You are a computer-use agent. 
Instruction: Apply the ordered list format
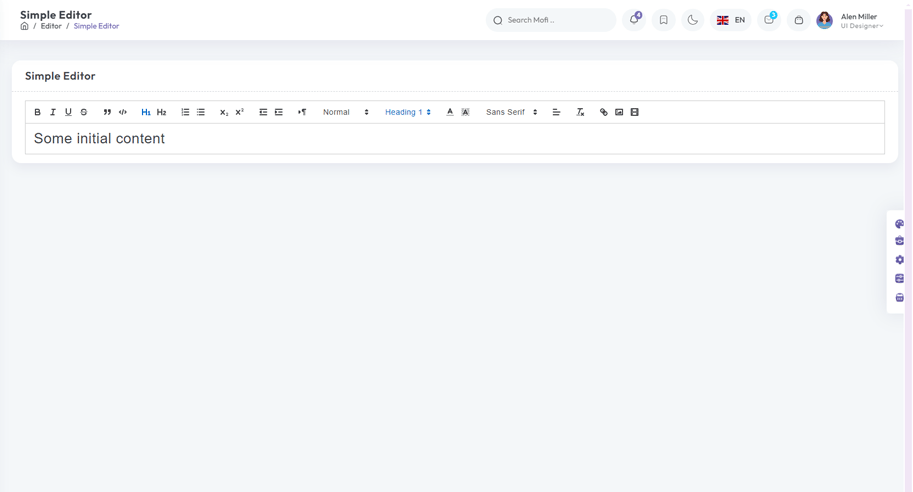click(185, 112)
